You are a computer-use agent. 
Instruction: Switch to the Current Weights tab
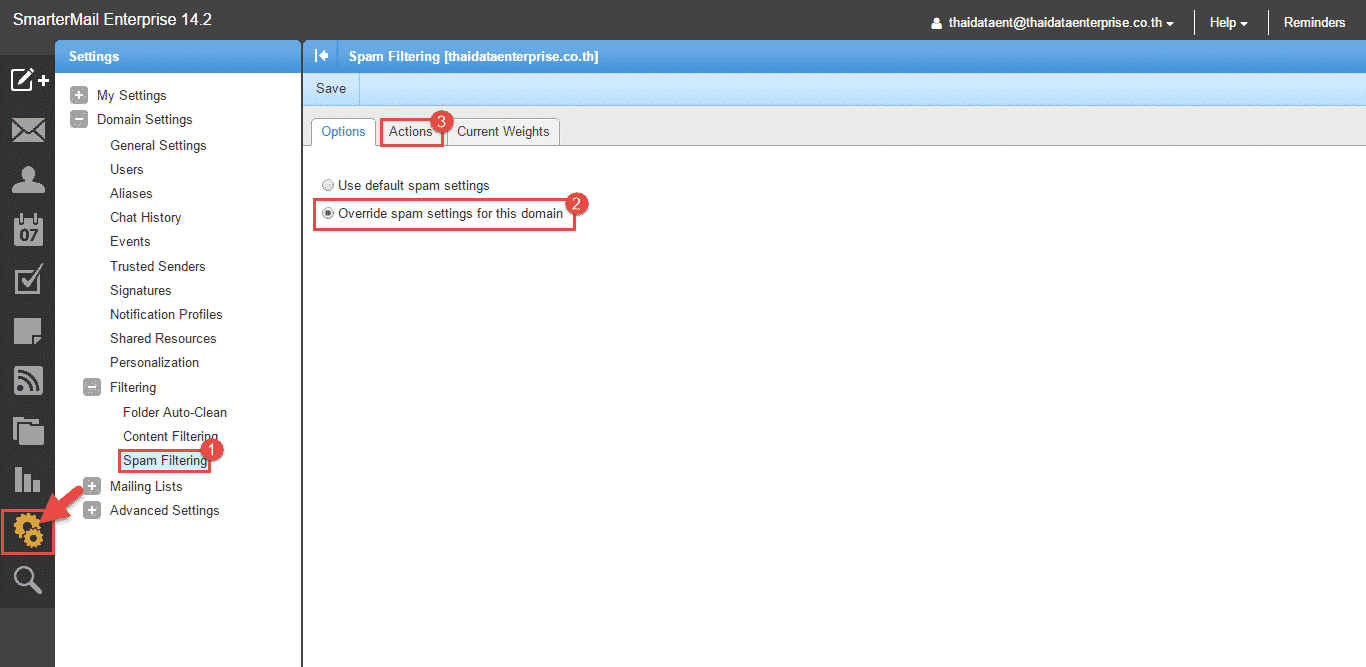[503, 132]
